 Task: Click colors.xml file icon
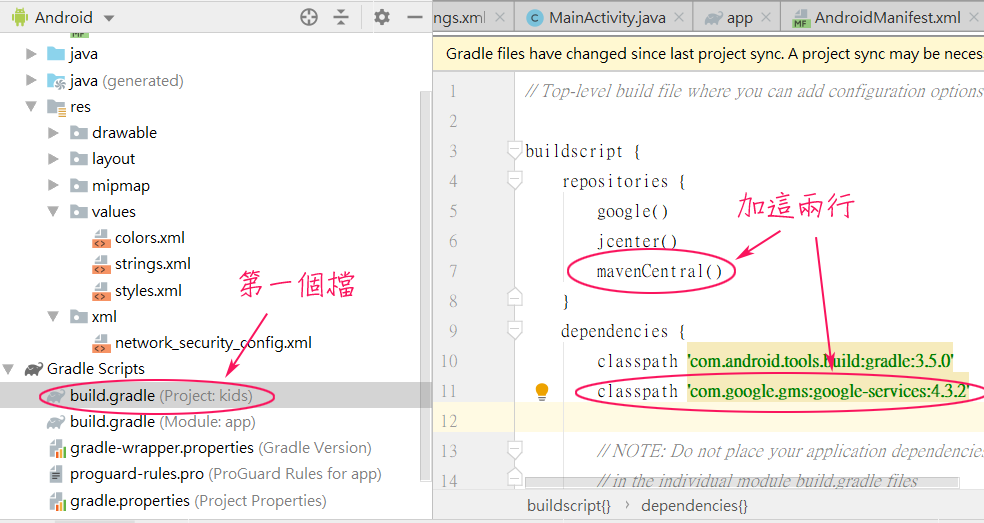(x=101, y=239)
